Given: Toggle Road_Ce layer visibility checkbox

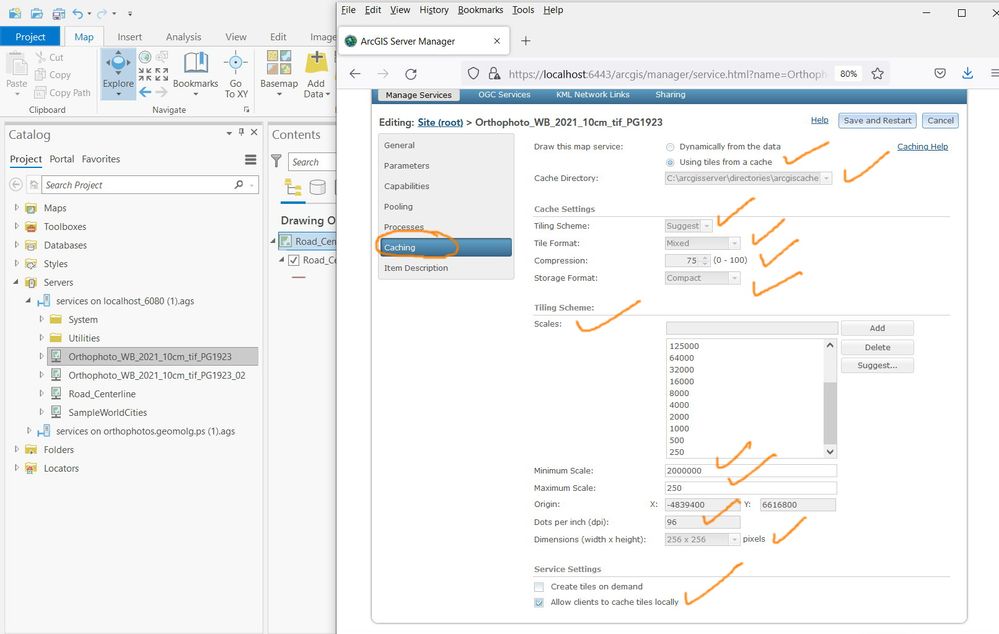Looking at the screenshot, I should click(294, 260).
